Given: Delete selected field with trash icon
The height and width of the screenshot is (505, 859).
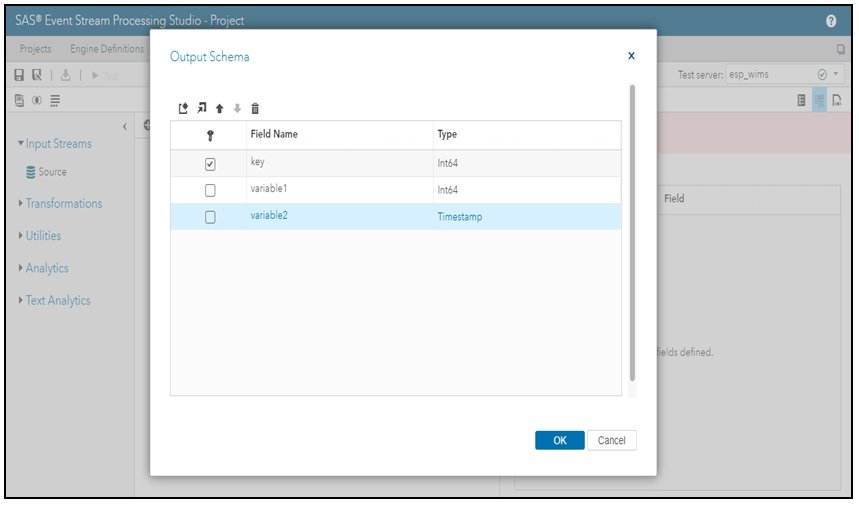Looking at the screenshot, I should 255,108.
